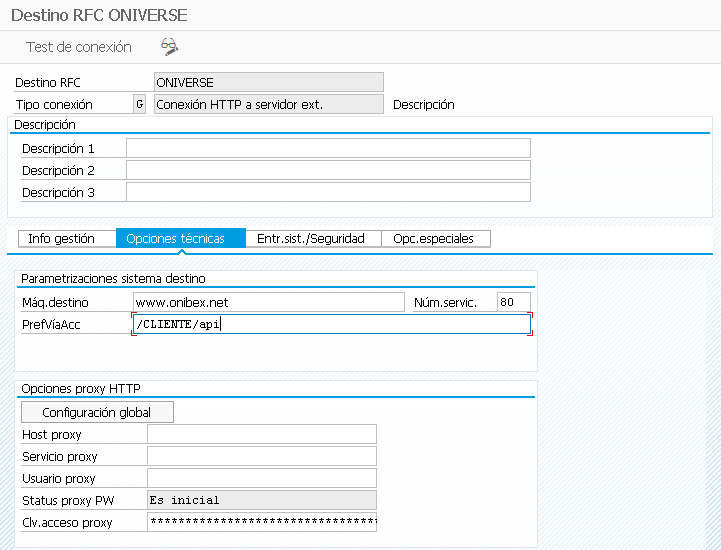721x550 pixels.
Task: Click the Servicio proxy input box
Action: coord(261,456)
